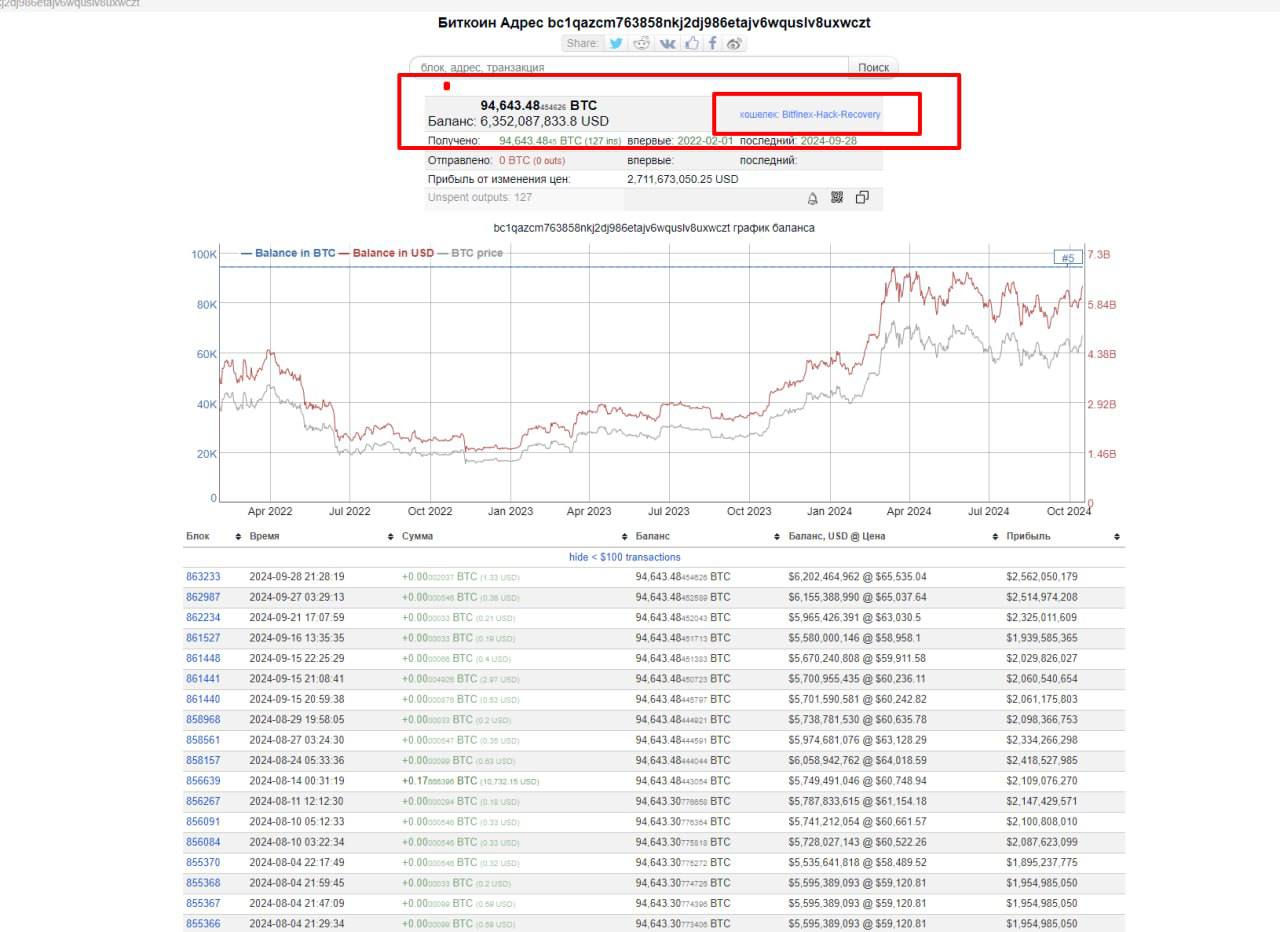Click the +0.17 BTC amount cell
This screenshot has height=932, width=1280.
coord(470,781)
